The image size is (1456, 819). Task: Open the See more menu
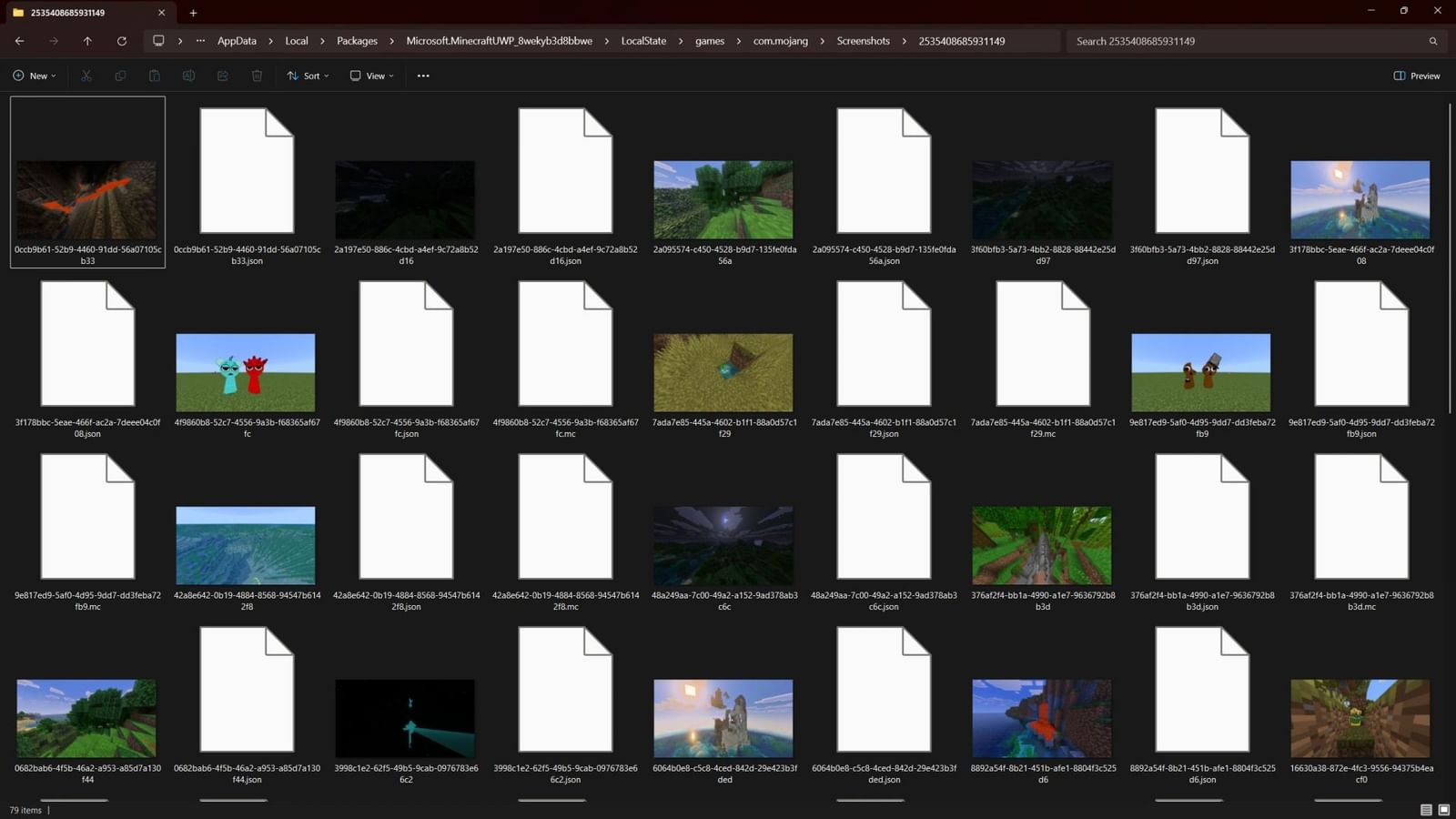[x=422, y=76]
